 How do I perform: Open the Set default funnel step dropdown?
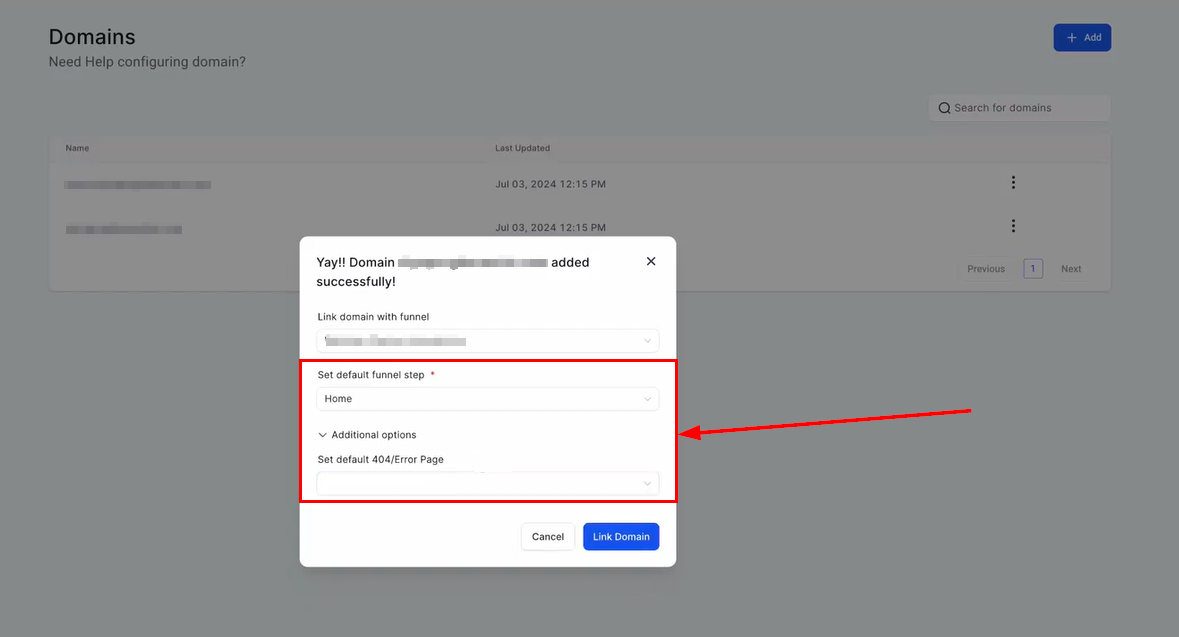point(487,399)
